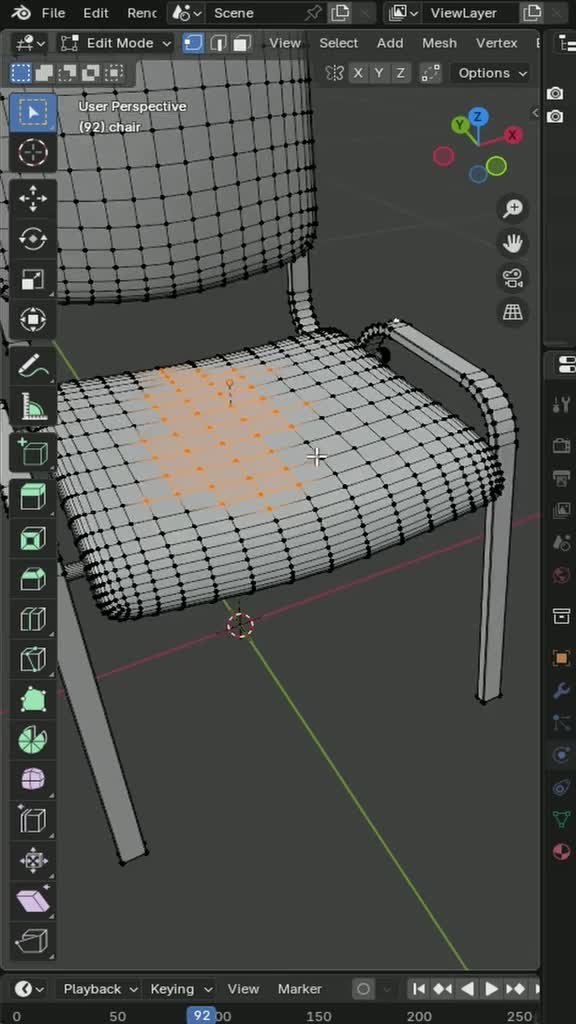Screen dimensions: 576x1024
Task: Choose the Extrude Region tool
Action: (33, 497)
